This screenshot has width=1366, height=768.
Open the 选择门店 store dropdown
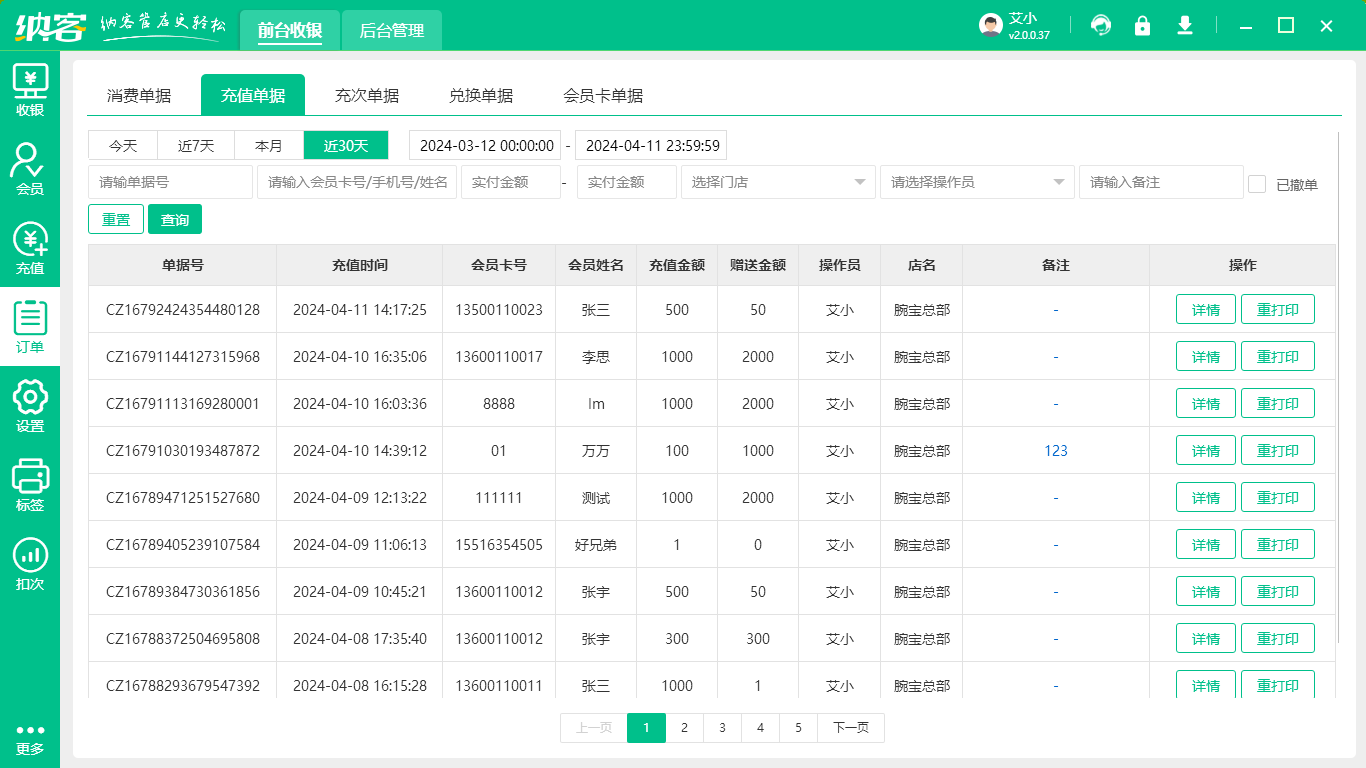point(778,182)
